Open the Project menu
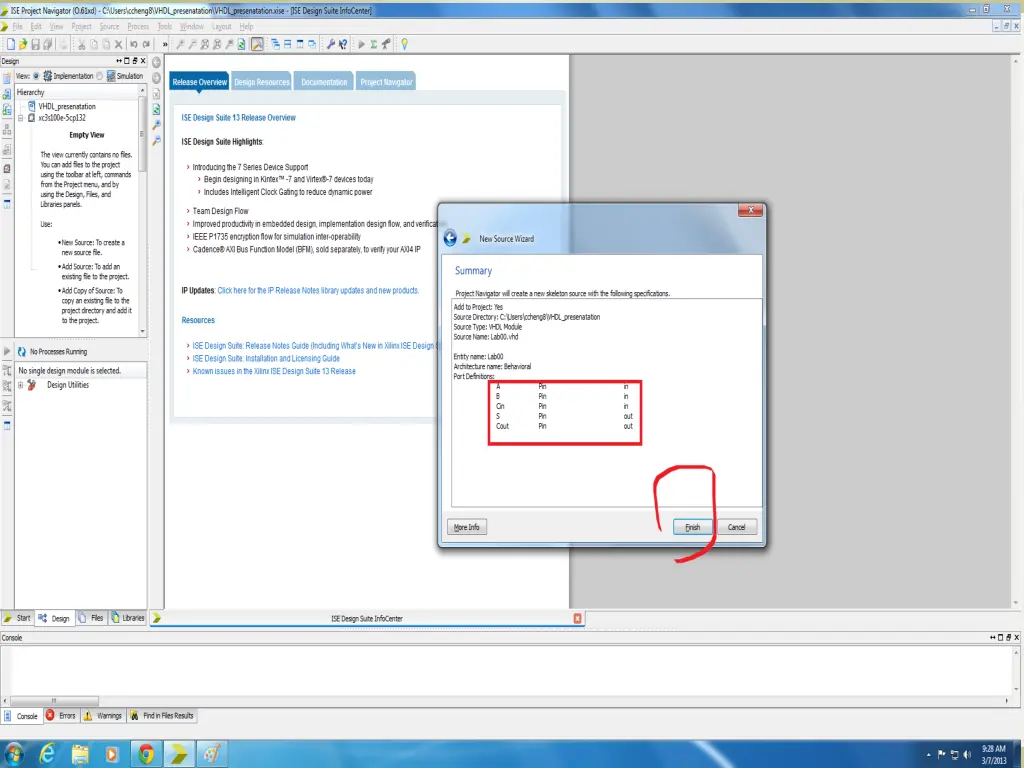 pos(81,27)
